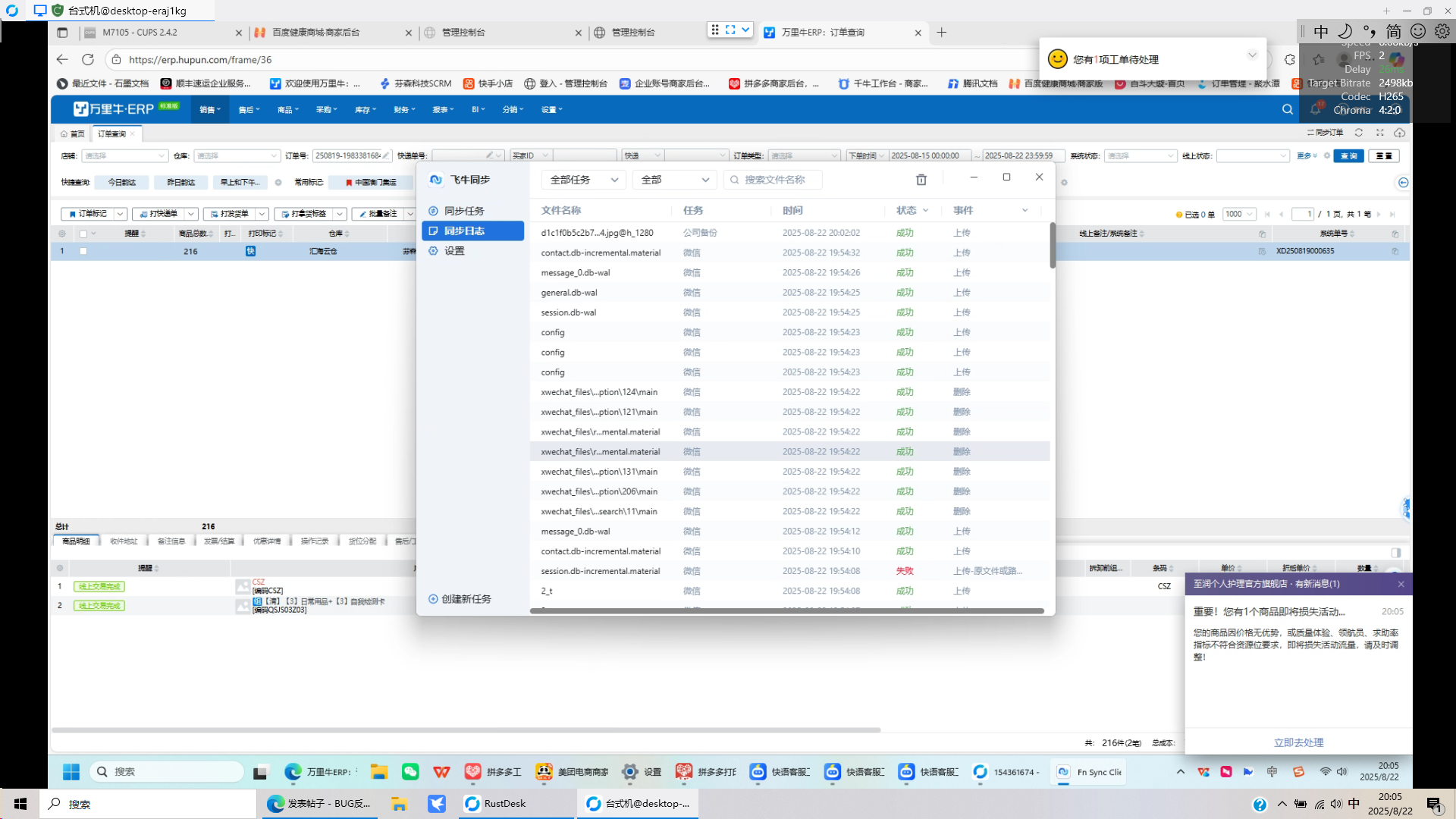Open the WeChat icon in the remote taskbar
1456x819 pixels.
click(410, 772)
